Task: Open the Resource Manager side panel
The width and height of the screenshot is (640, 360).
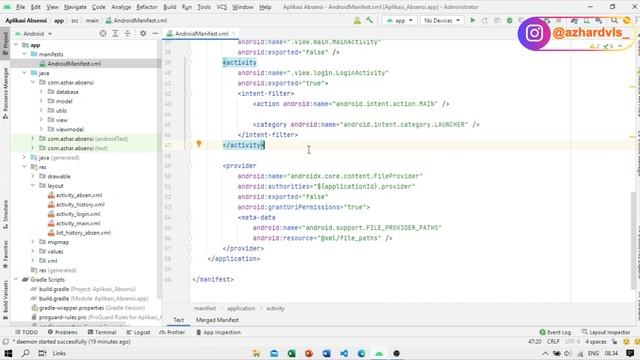Action: pos(5,93)
